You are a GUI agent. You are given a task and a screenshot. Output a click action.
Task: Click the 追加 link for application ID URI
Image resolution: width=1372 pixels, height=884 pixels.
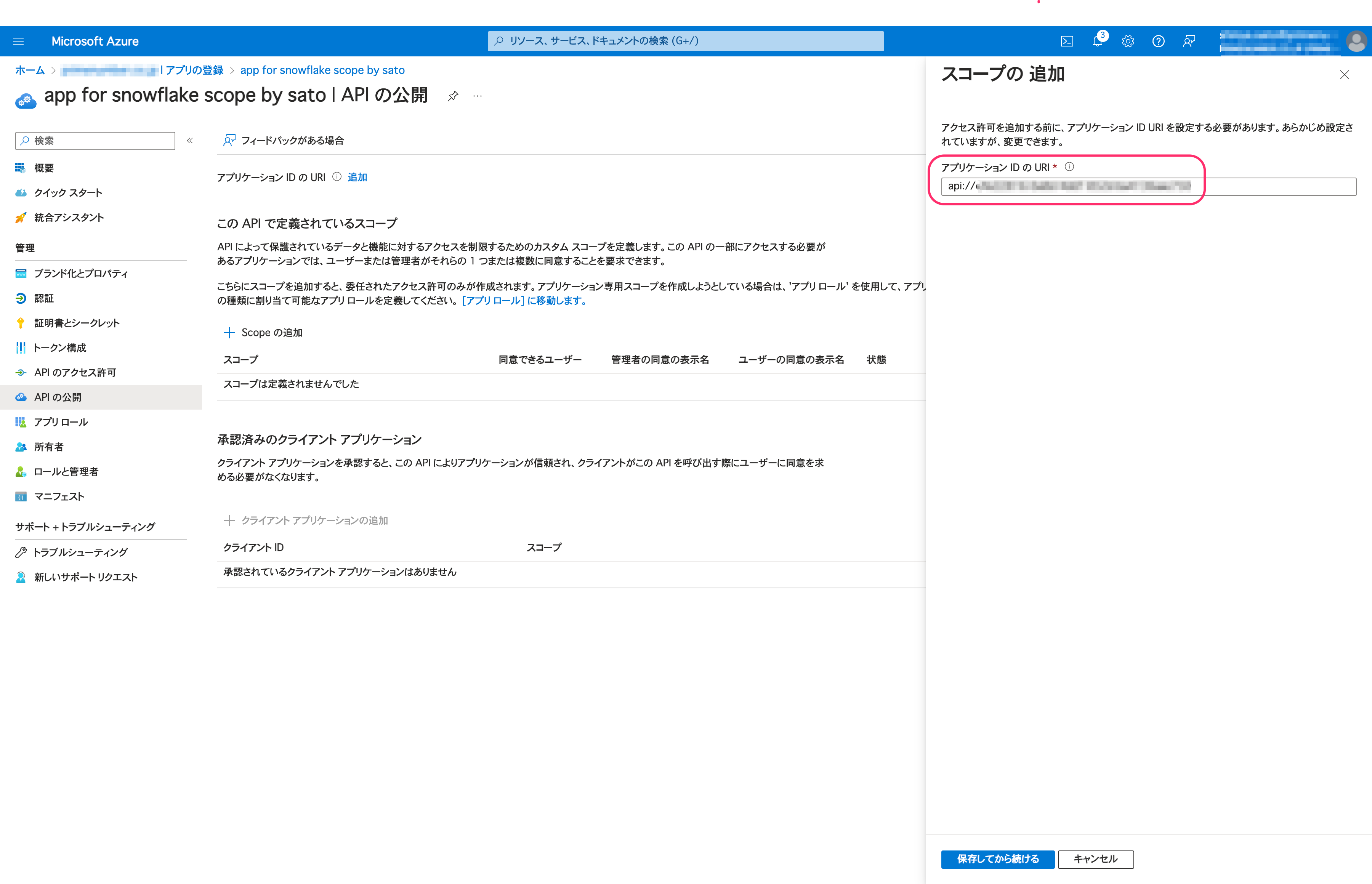tap(357, 178)
